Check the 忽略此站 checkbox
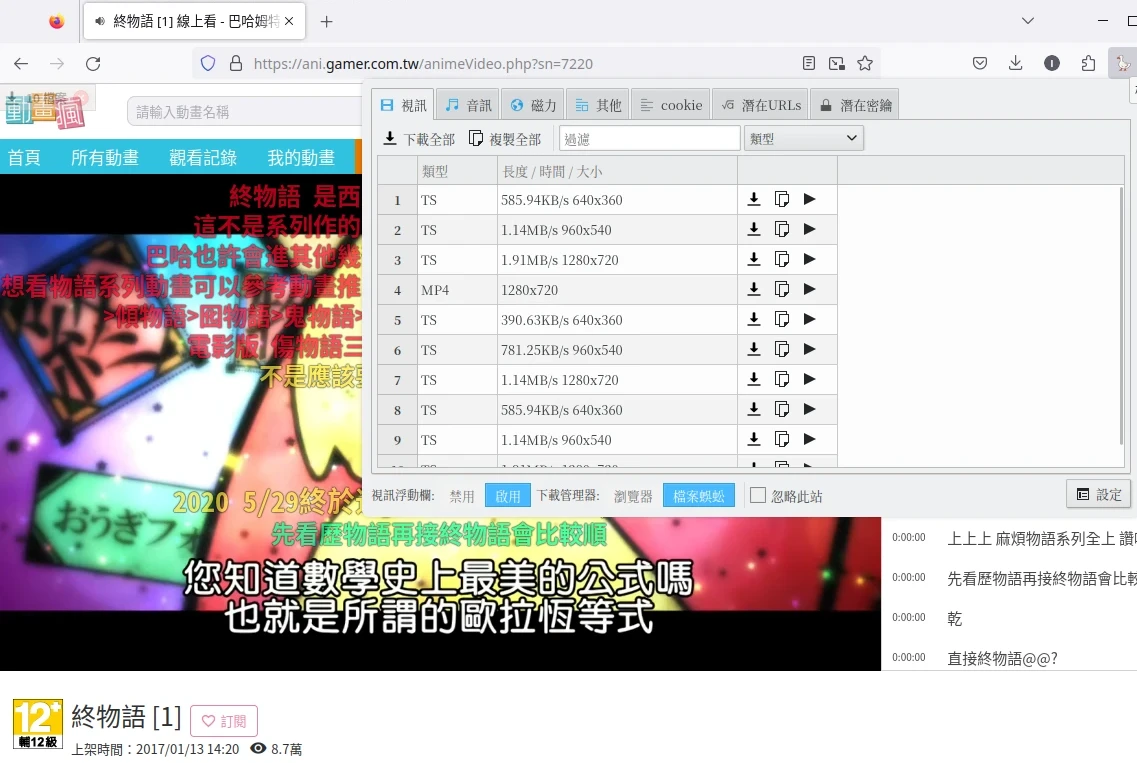 click(758, 496)
